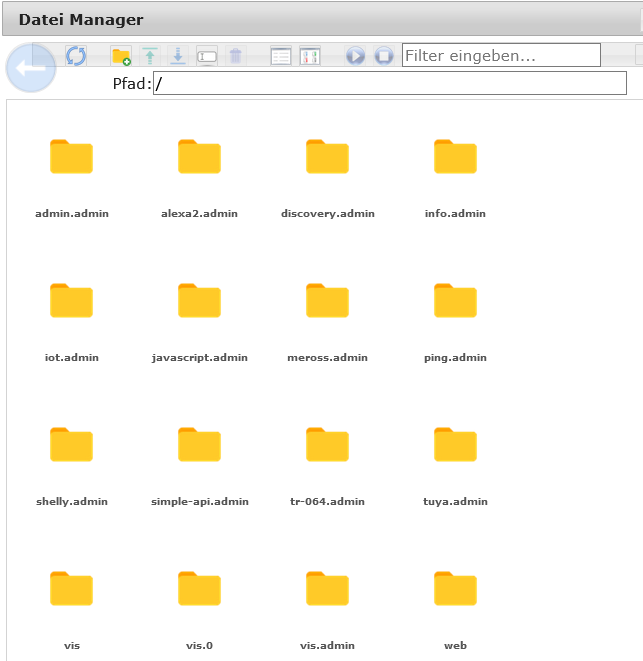Select the vis.0 label text
Viewport: 643px width, 661px height.
coord(199,646)
